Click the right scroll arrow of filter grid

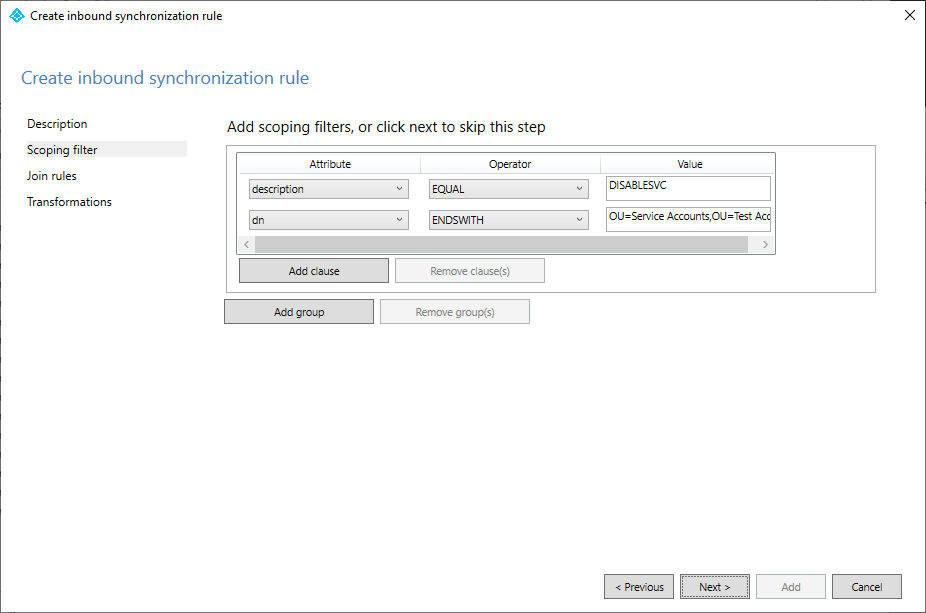pos(765,245)
